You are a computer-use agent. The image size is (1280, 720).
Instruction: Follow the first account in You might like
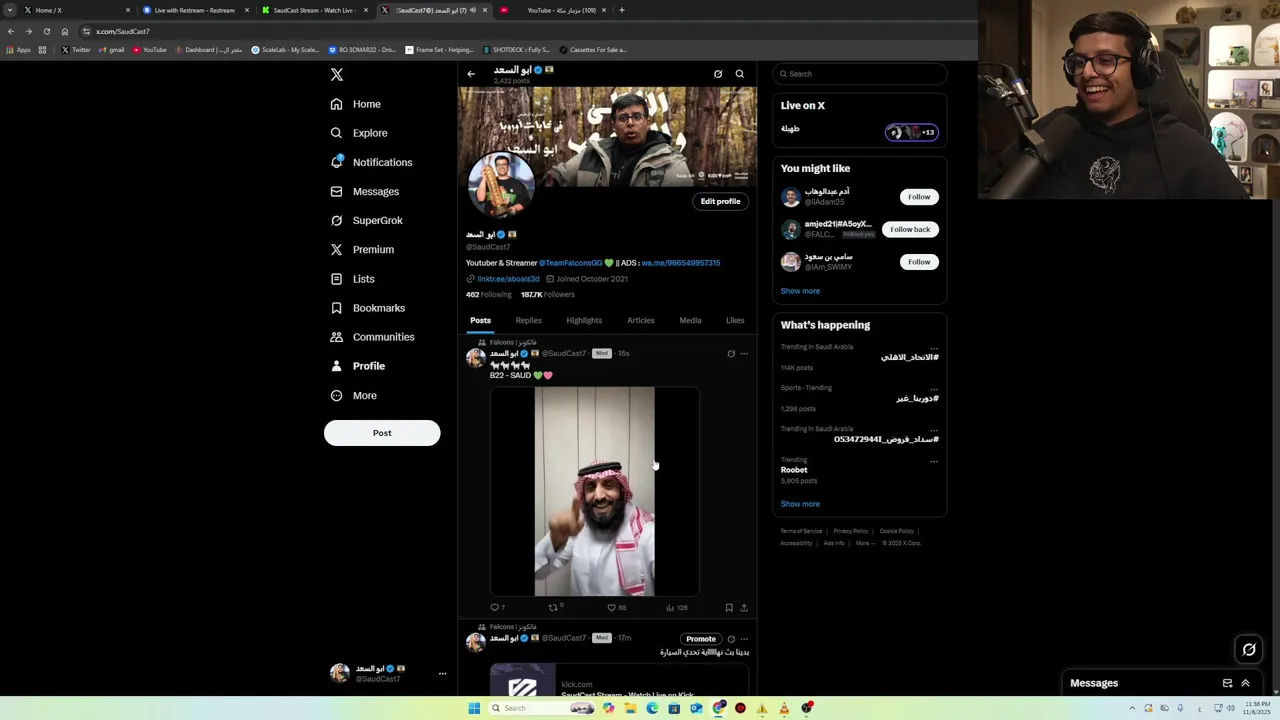click(919, 197)
